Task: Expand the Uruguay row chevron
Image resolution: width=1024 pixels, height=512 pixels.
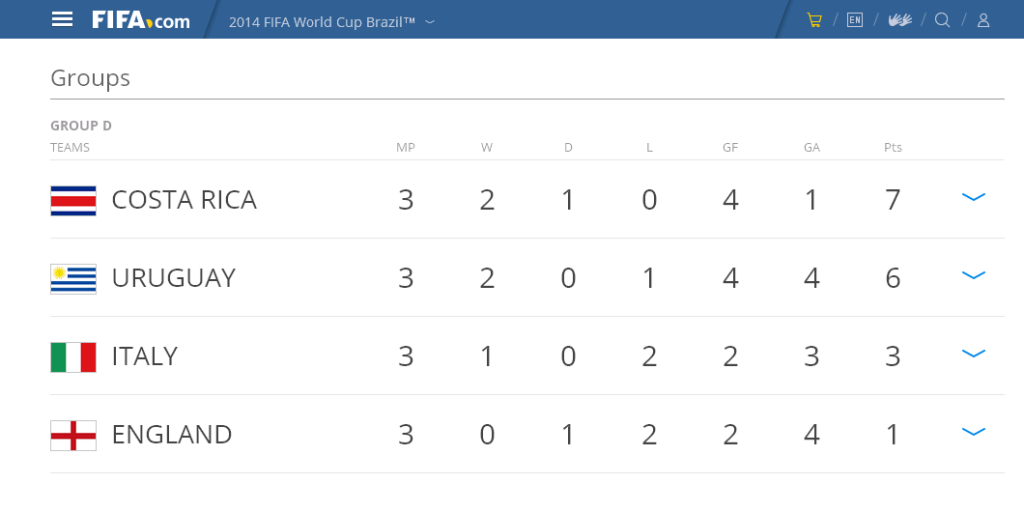Action: coord(973,275)
